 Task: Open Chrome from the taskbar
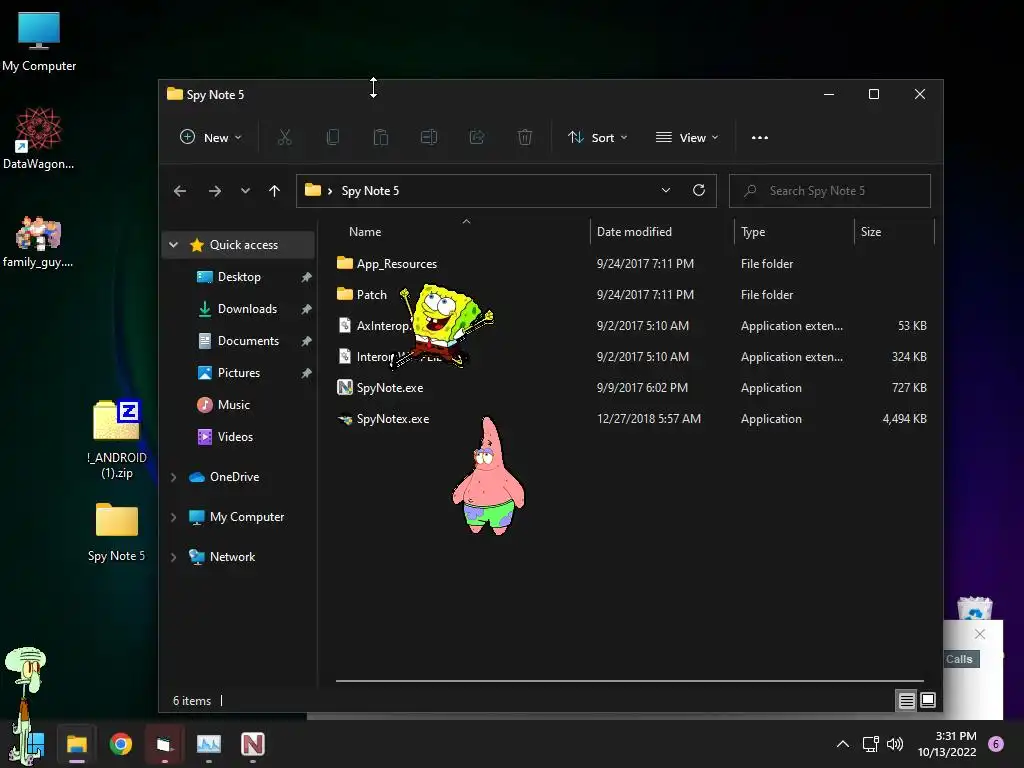pos(120,744)
